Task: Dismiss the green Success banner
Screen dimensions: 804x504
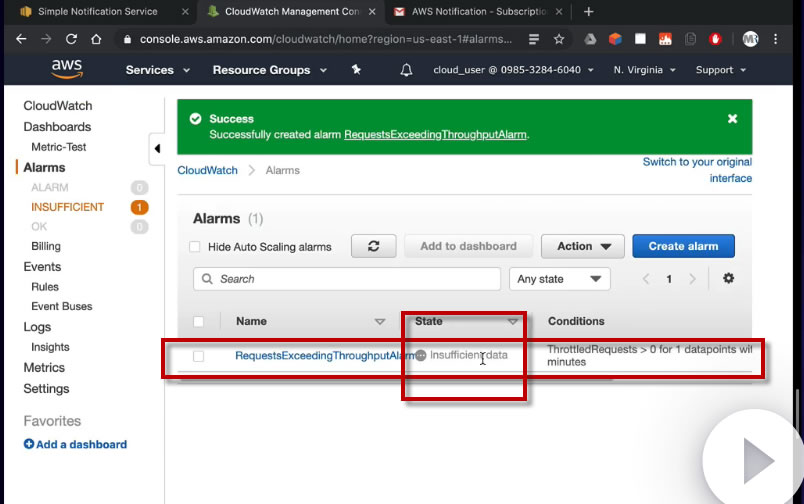Action: [x=732, y=118]
